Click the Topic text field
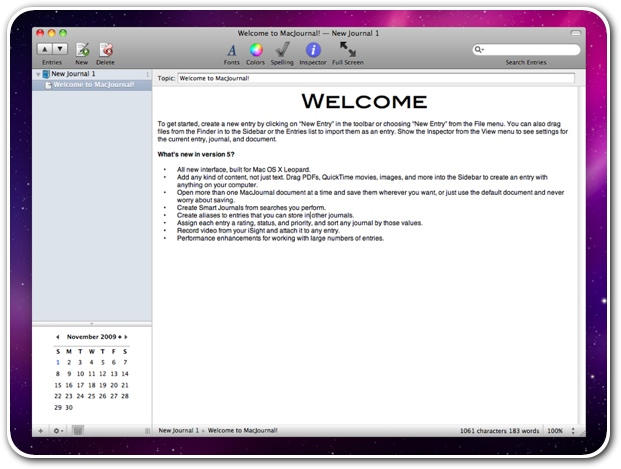This screenshot has width=621, height=469. [x=376, y=78]
